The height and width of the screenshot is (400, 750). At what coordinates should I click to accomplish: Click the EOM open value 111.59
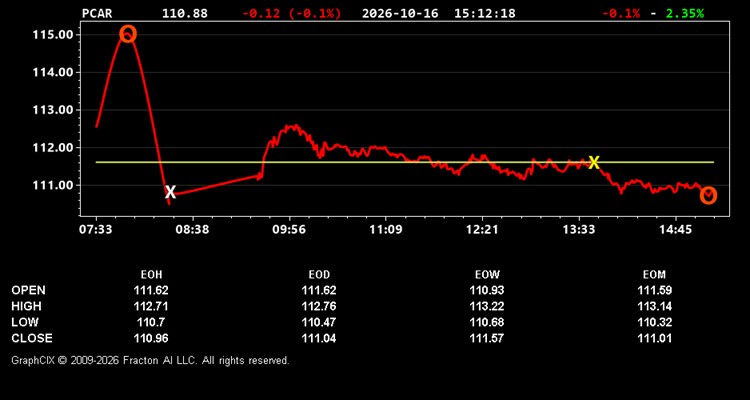[654, 290]
